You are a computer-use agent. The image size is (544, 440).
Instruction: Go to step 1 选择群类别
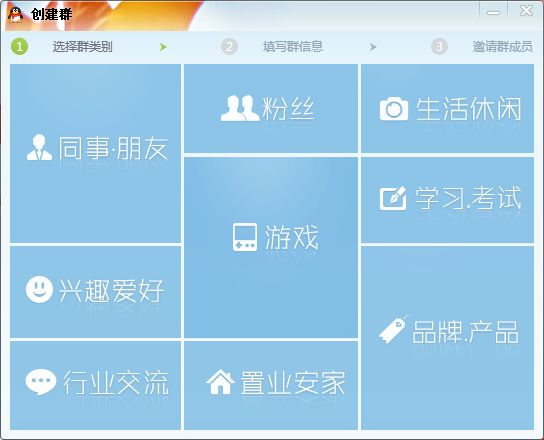pos(83,46)
